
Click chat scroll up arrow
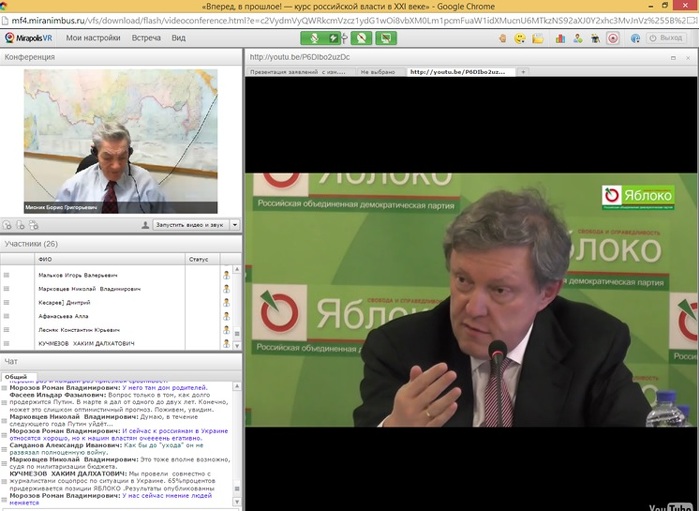point(237,386)
